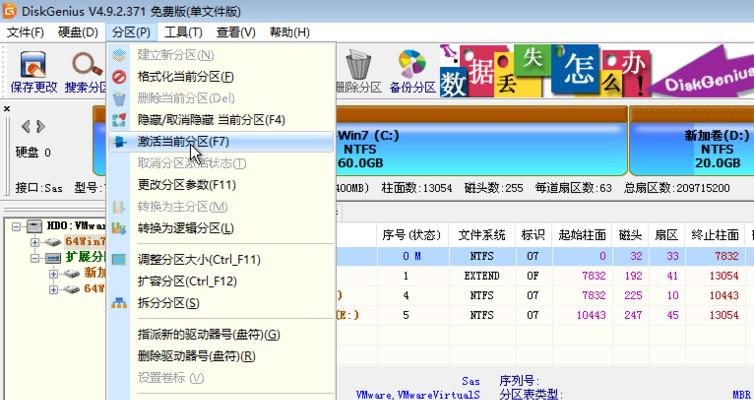Click the next disk right arrow

pos(41,127)
